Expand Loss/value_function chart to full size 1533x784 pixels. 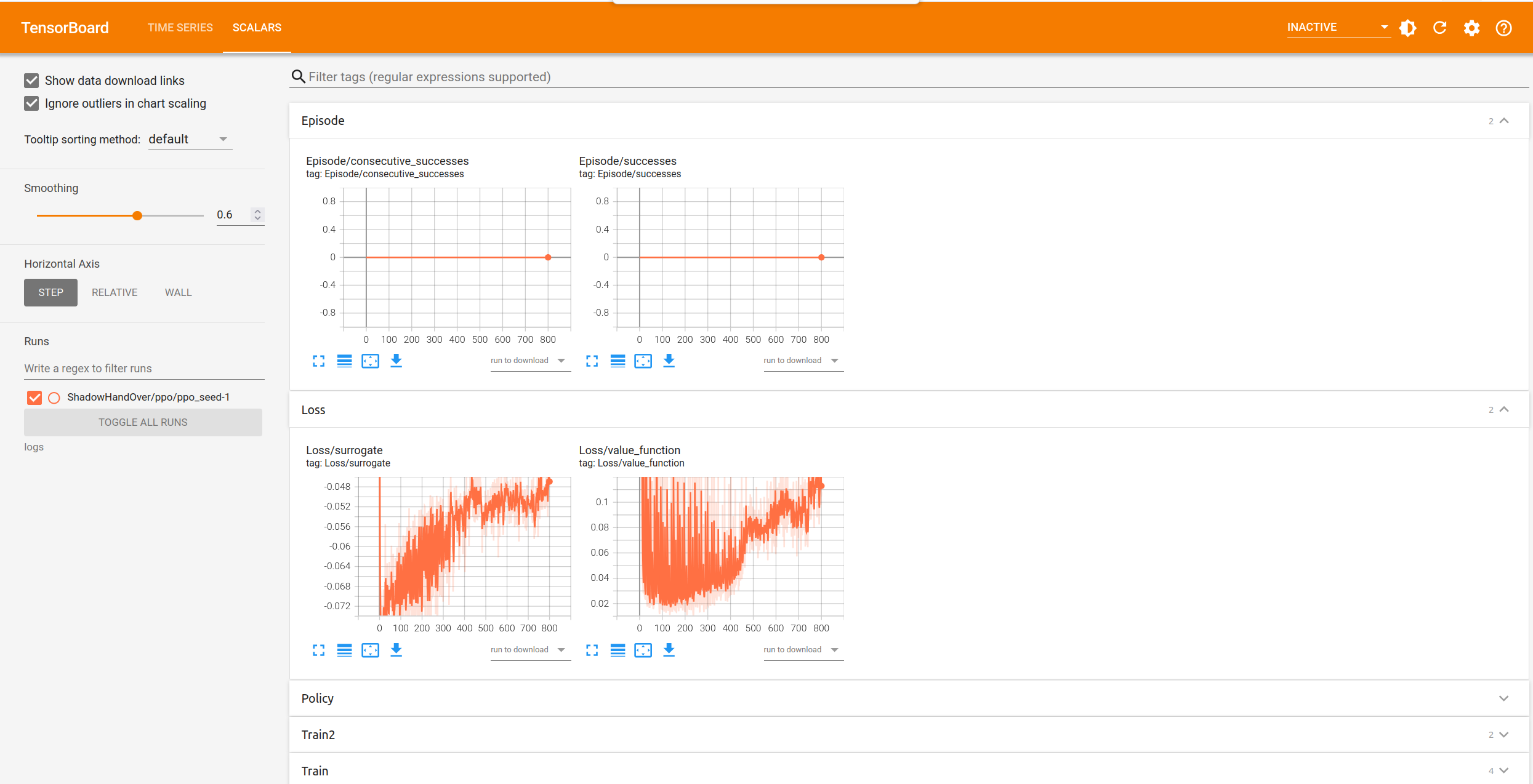[592, 650]
